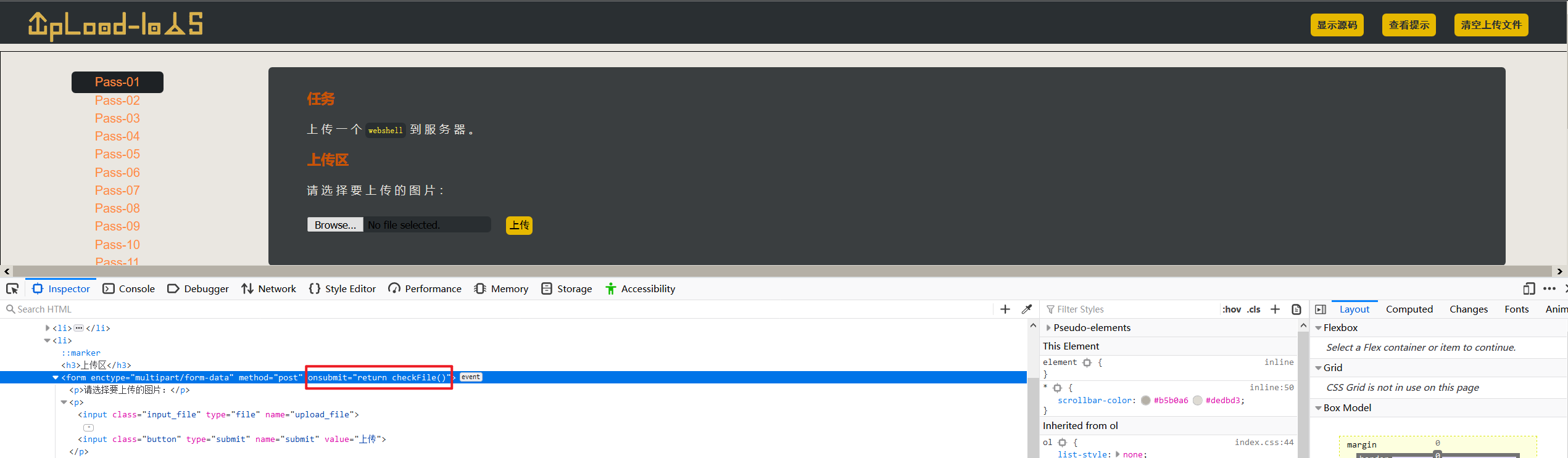Collapse the p node containing inputs
This screenshot has width=1568, height=458.
[x=64, y=402]
